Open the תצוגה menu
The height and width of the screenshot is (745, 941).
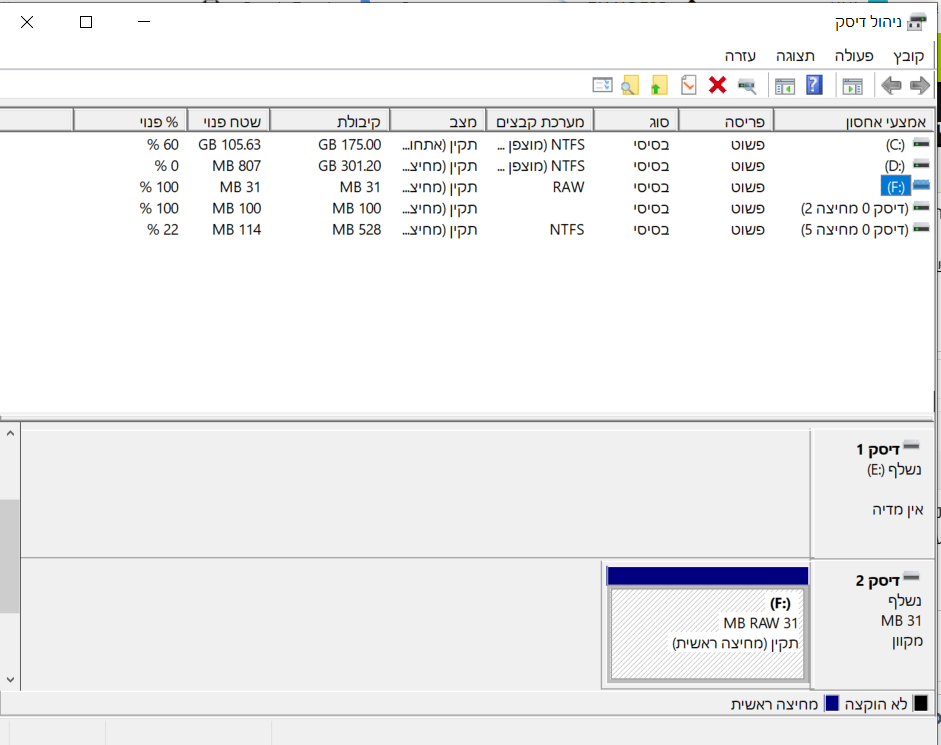coord(795,56)
